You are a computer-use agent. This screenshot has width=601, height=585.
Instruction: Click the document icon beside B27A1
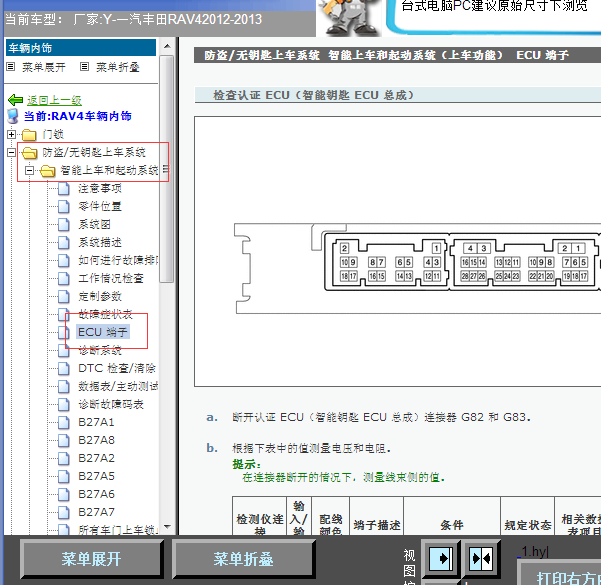click(x=64, y=422)
